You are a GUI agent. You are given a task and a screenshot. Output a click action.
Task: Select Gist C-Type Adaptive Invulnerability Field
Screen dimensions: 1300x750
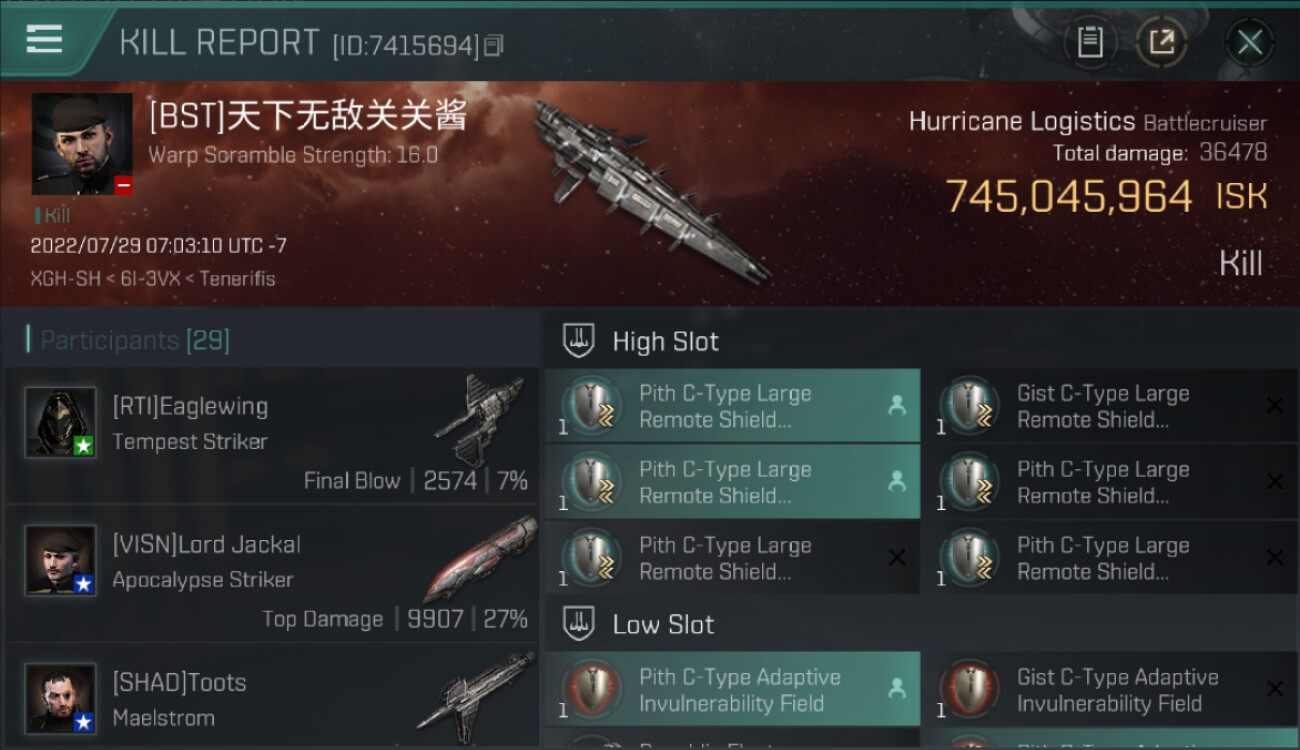1110,689
